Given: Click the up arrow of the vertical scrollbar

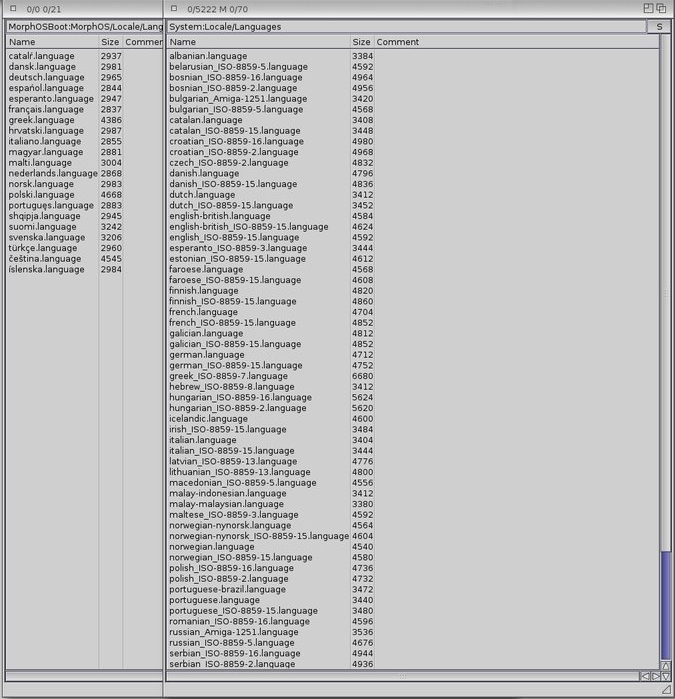Looking at the screenshot, I should pyautogui.click(x=666, y=666).
